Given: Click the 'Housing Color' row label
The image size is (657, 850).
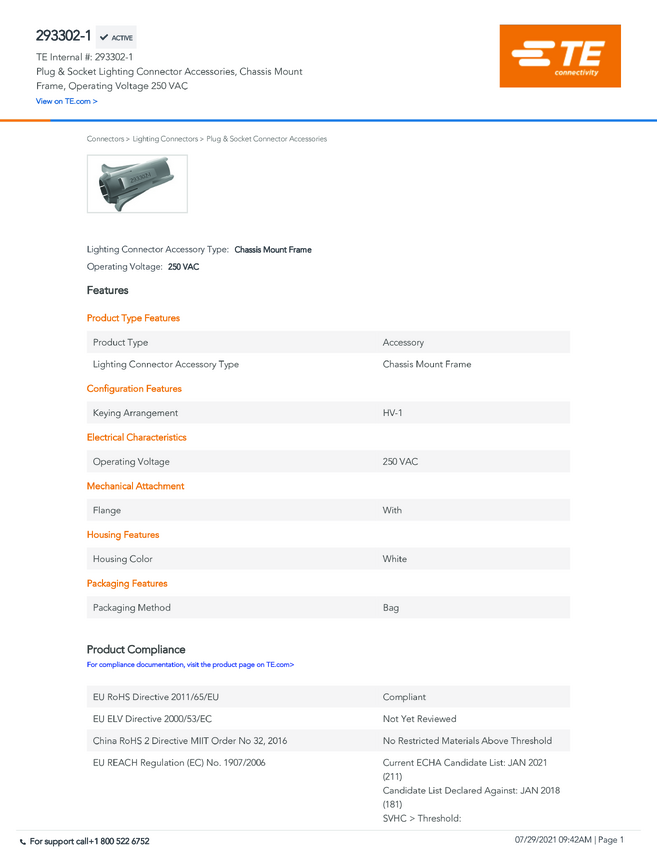Looking at the screenshot, I should 123,559.
